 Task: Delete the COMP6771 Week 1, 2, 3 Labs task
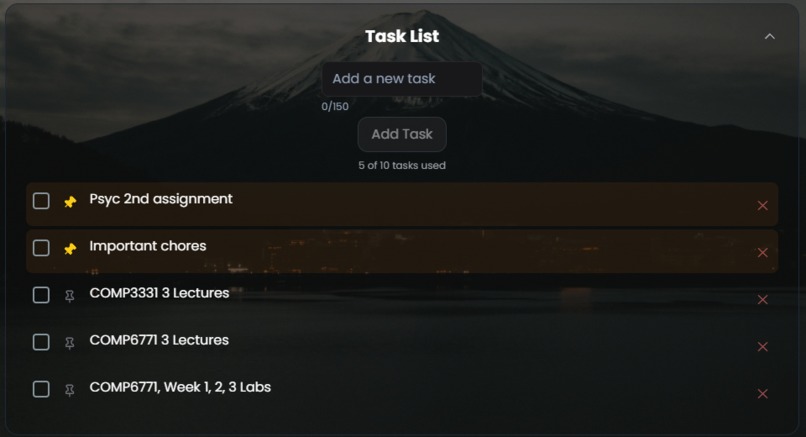pyautogui.click(x=762, y=393)
